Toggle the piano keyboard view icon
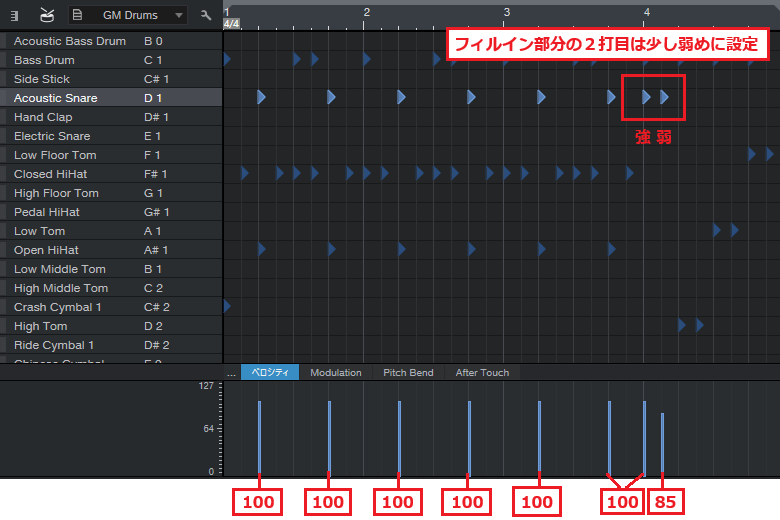Image resolution: width=780 pixels, height=520 pixels. tap(16, 15)
